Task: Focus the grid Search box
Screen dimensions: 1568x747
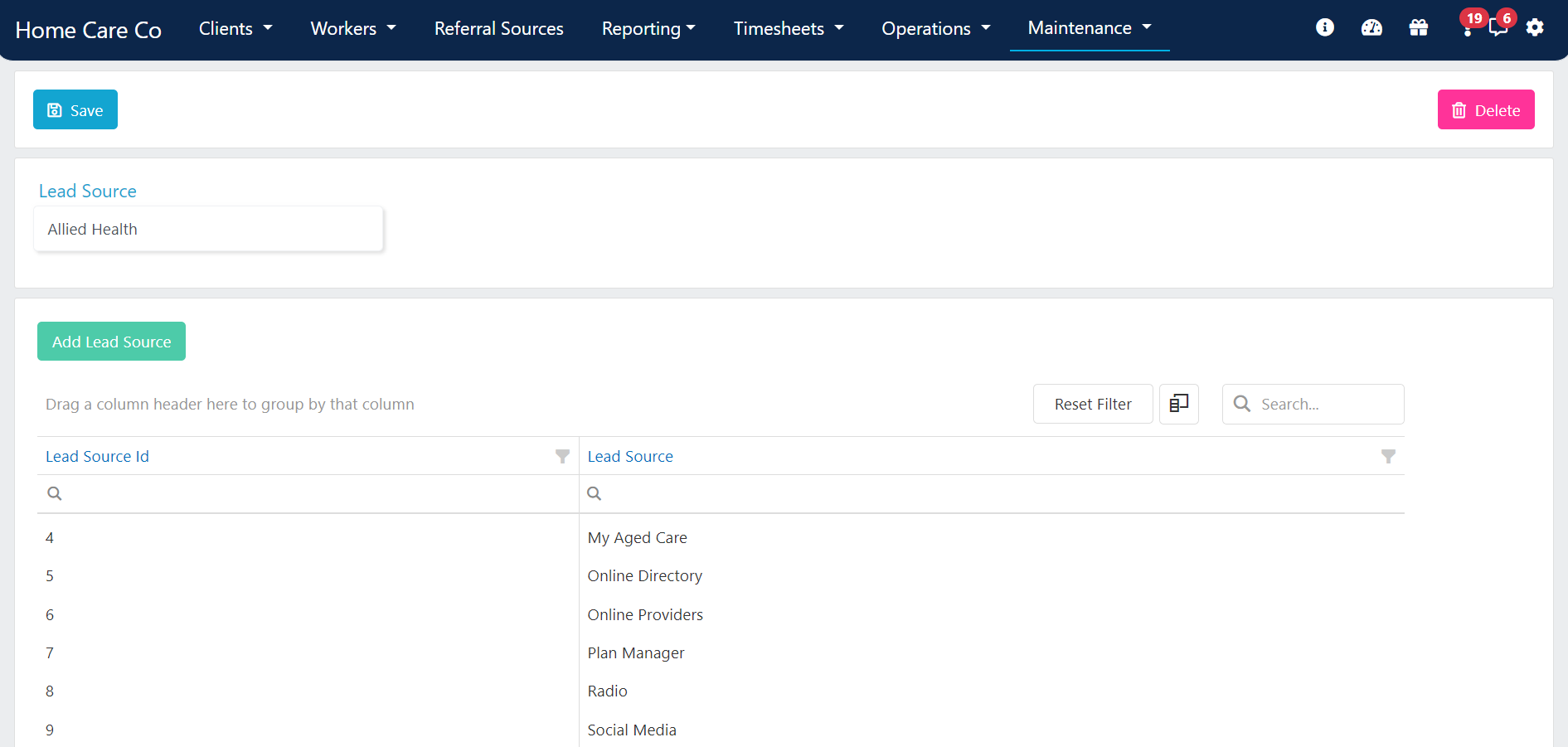Action: 1313,404
